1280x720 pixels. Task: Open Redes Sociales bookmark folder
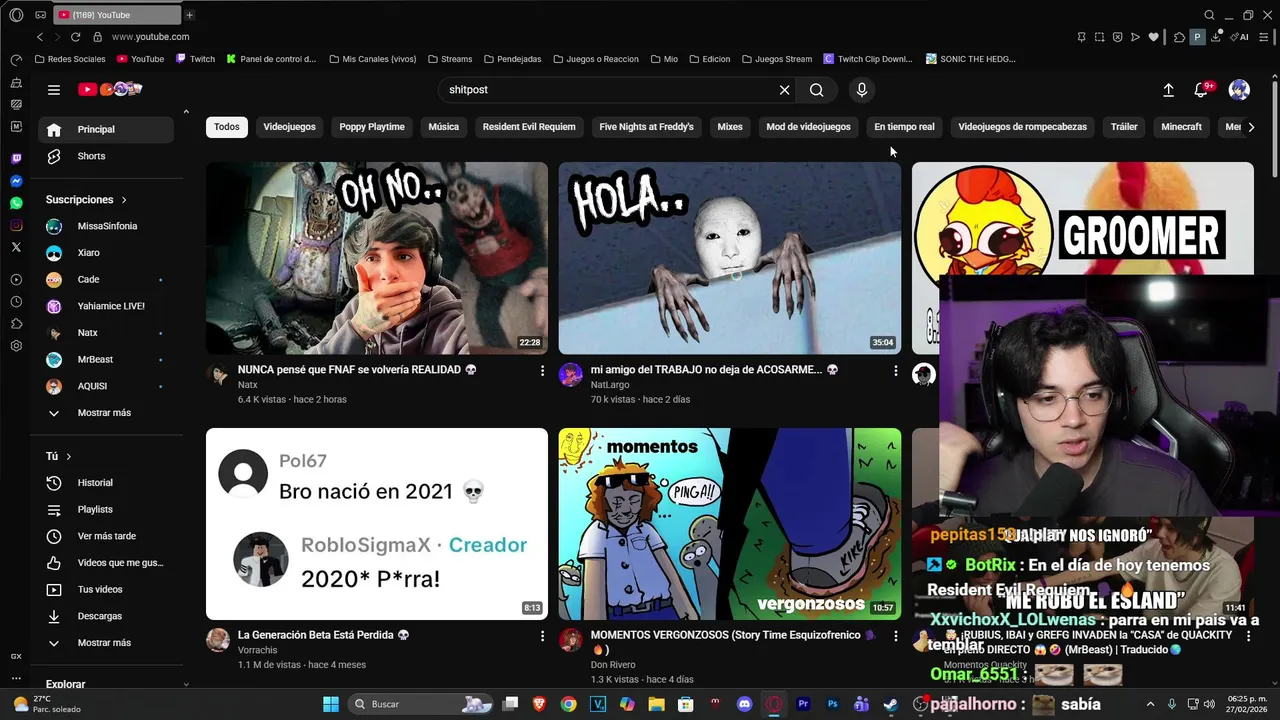coord(70,59)
